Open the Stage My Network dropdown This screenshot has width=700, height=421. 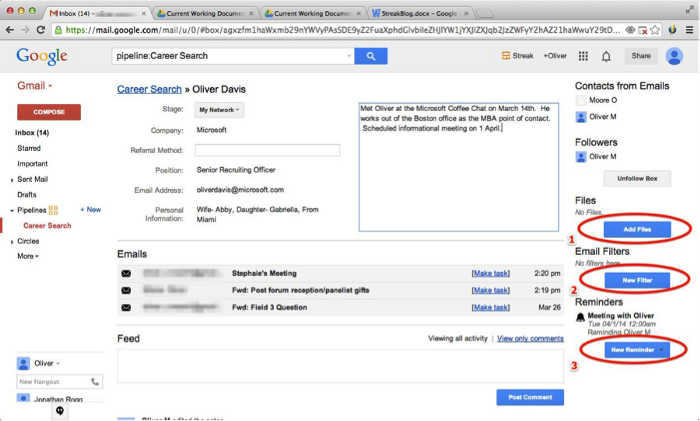[x=219, y=110]
